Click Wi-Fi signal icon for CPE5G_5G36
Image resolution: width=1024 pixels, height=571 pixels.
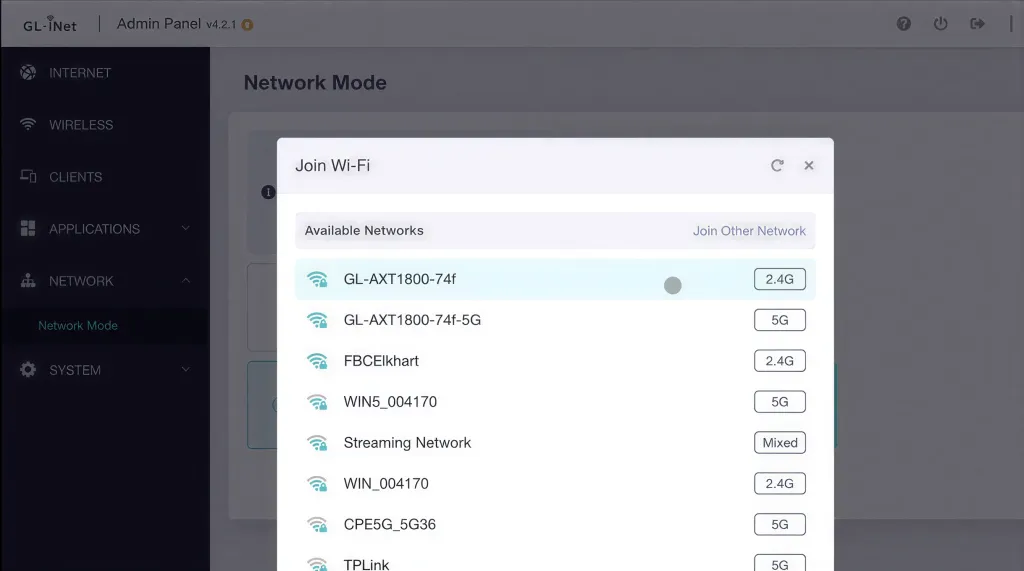tap(317, 525)
